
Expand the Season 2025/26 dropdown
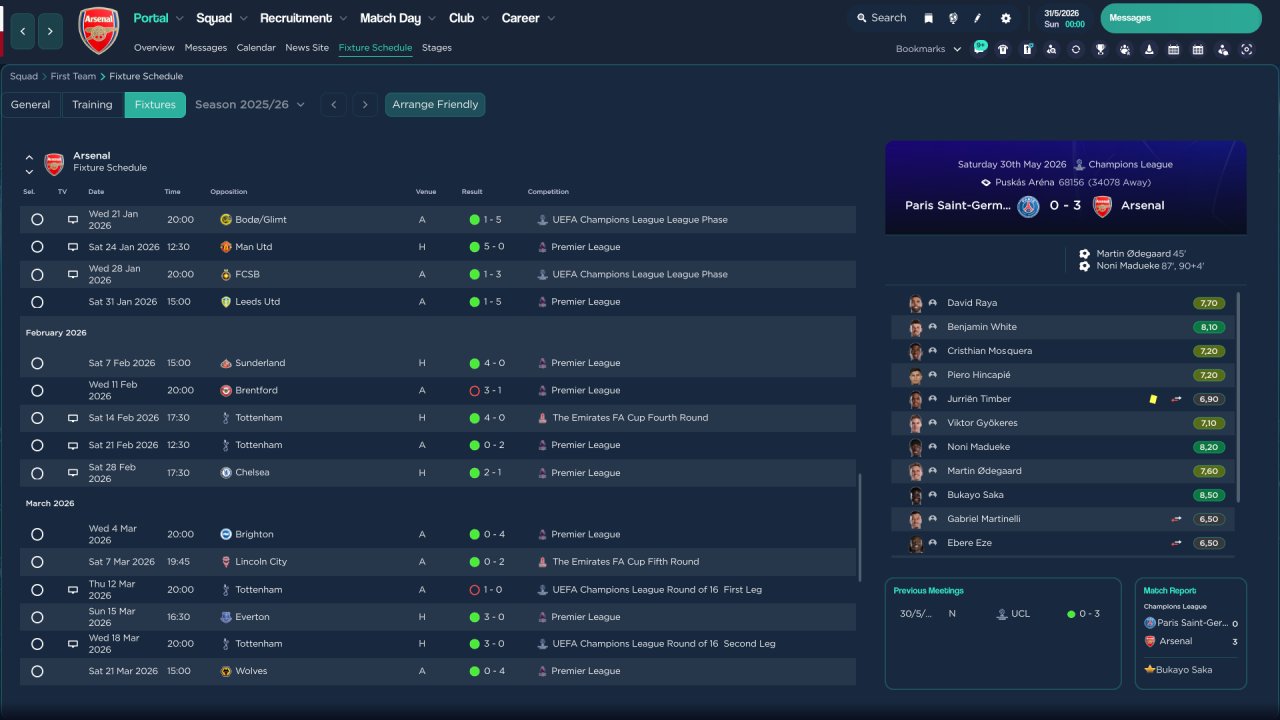point(250,105)
